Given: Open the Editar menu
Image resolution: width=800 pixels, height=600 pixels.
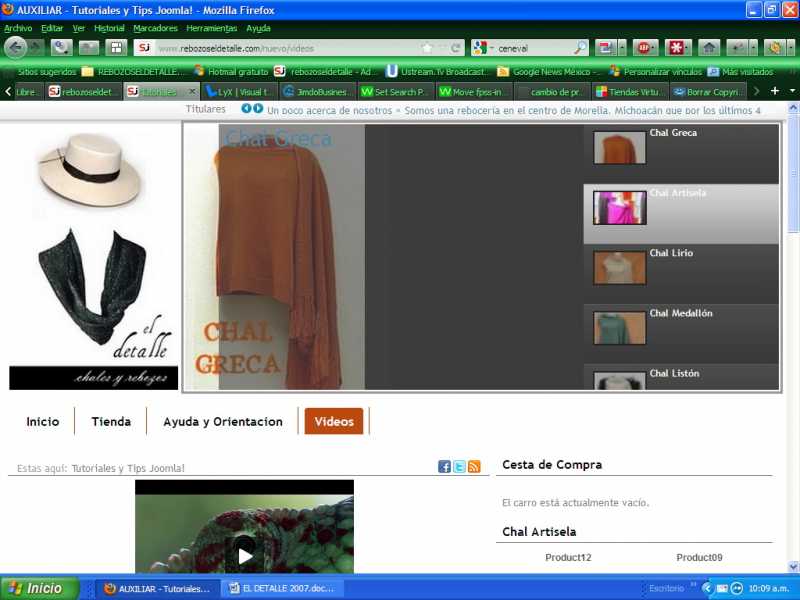Looking at the screenshot, I should [52, 28].
